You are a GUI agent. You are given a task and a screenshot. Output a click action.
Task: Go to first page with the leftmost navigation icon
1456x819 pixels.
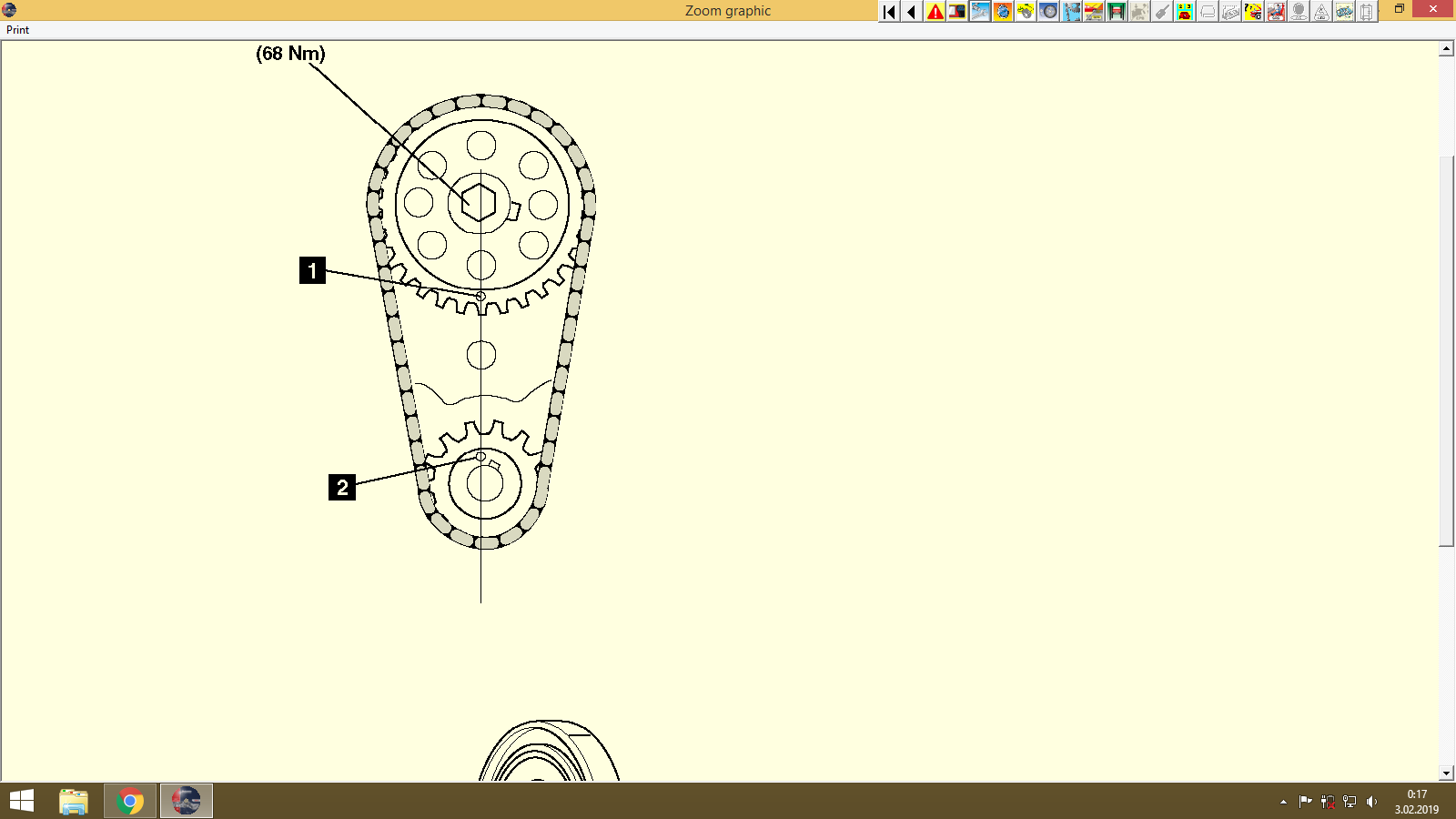pyautogui.click(x=886, y=11)
